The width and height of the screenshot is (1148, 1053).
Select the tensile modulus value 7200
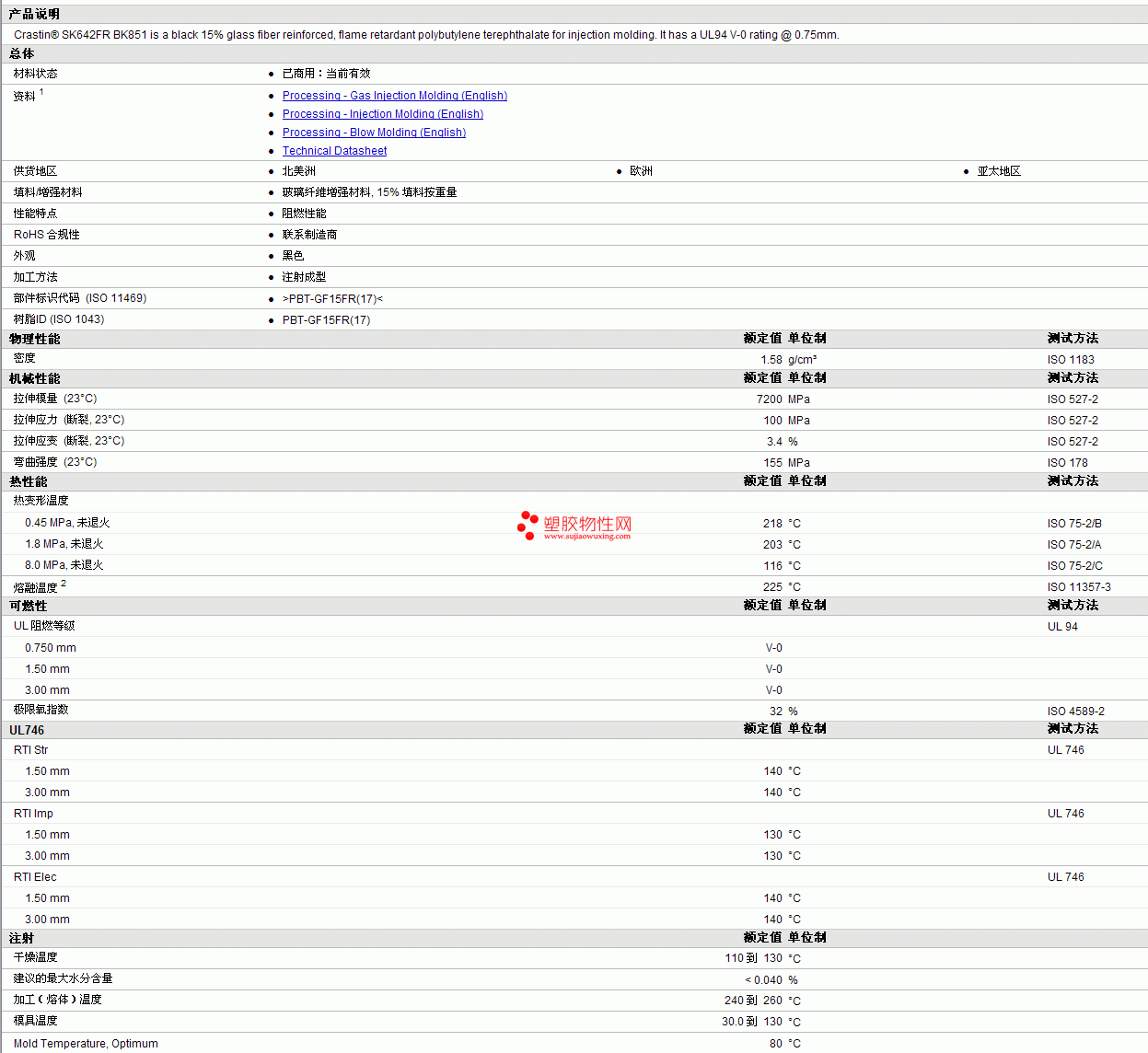(770, 399)
